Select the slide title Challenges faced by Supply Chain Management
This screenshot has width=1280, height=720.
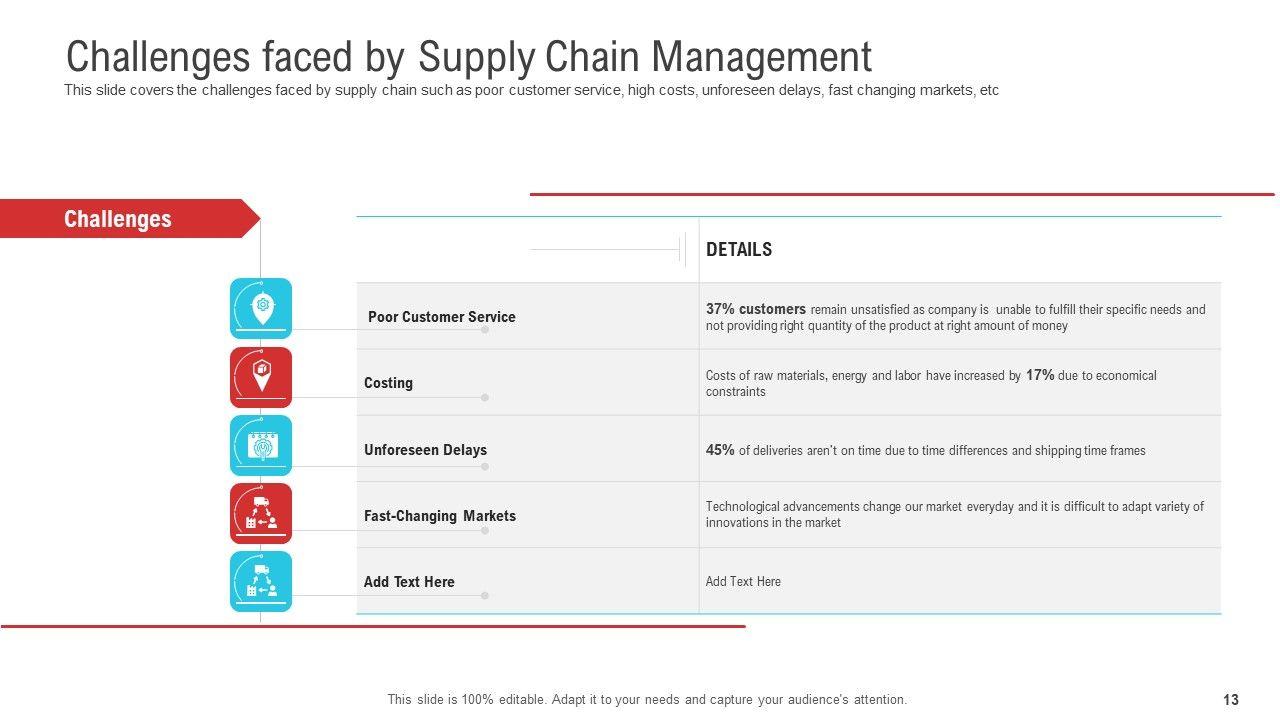[x=468, y=56]
